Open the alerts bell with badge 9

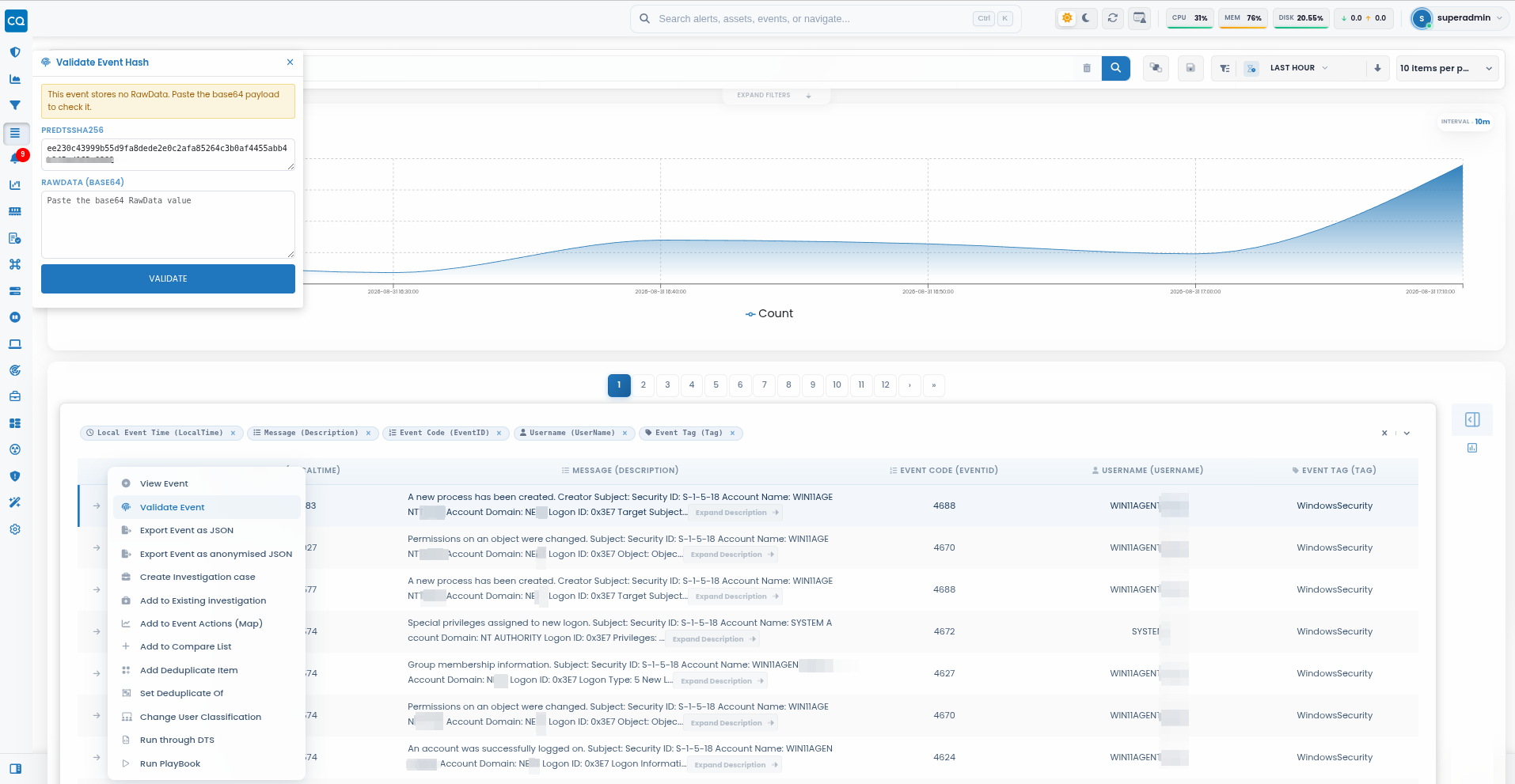coord(15,158)
